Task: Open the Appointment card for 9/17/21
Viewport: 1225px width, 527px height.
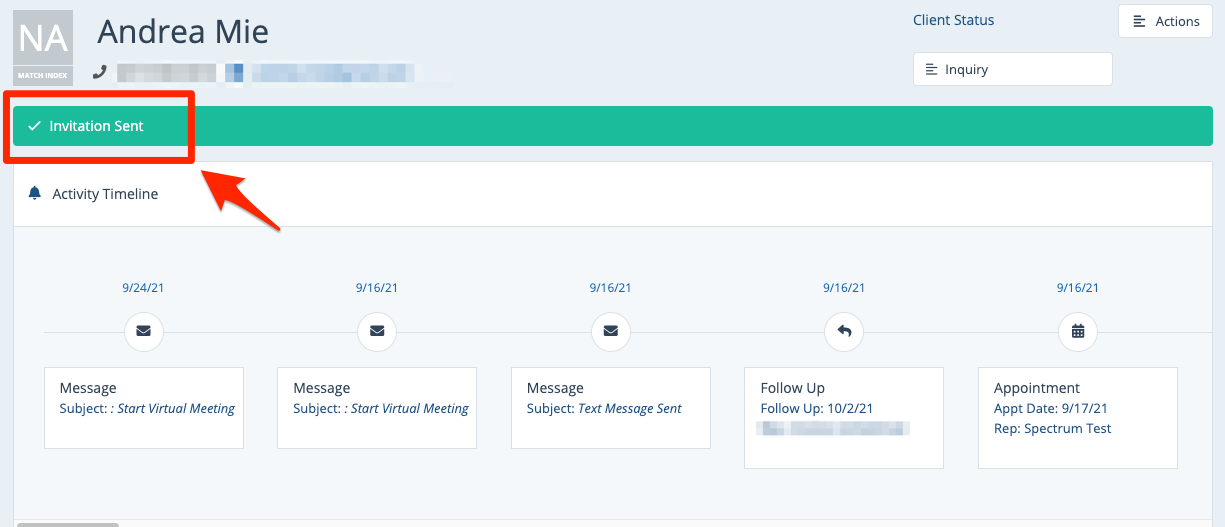Action: pyautogui.click(x=1077, y=417)
